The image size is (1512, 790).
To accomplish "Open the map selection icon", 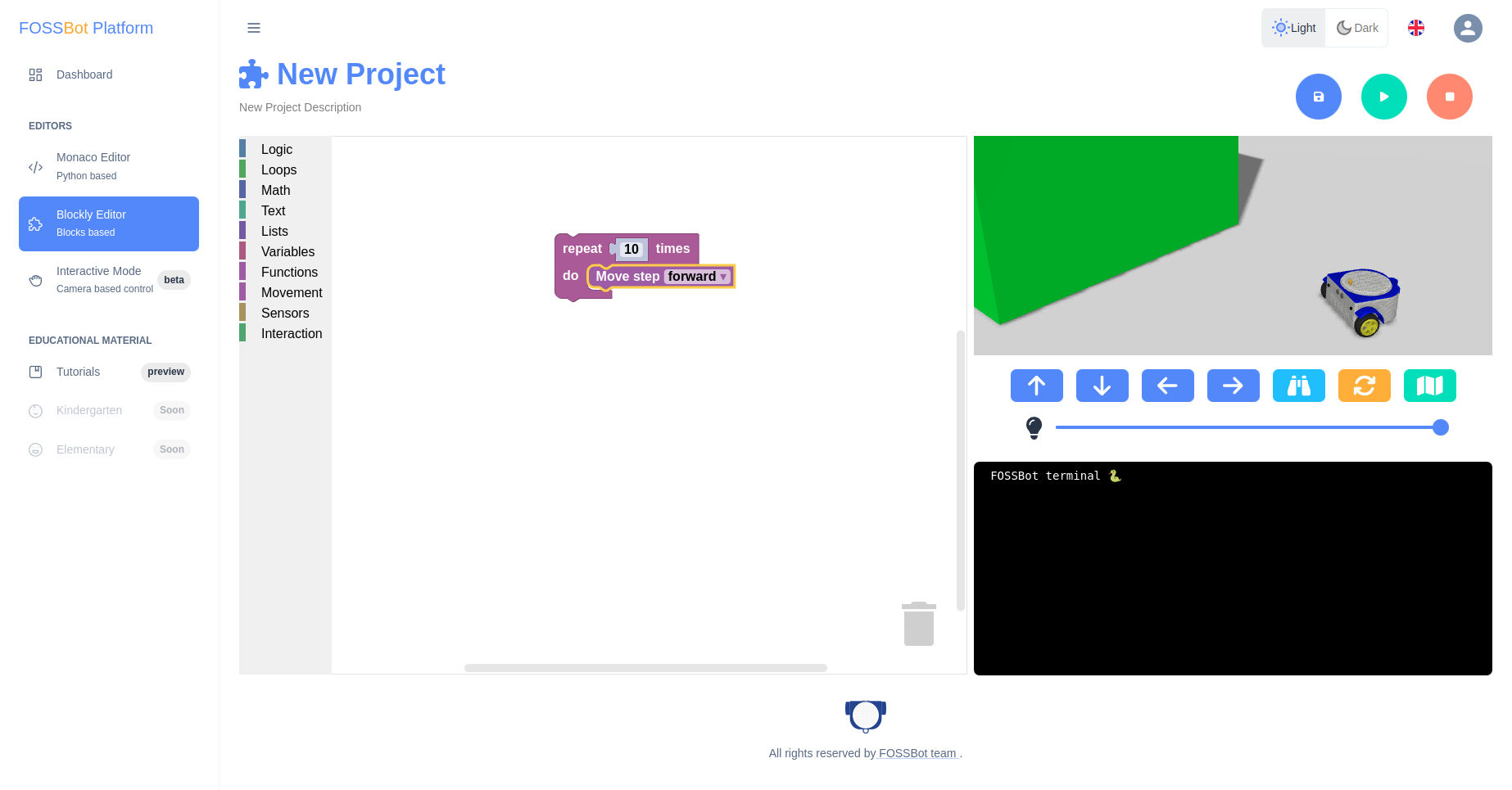I will tap(1429, 385).
